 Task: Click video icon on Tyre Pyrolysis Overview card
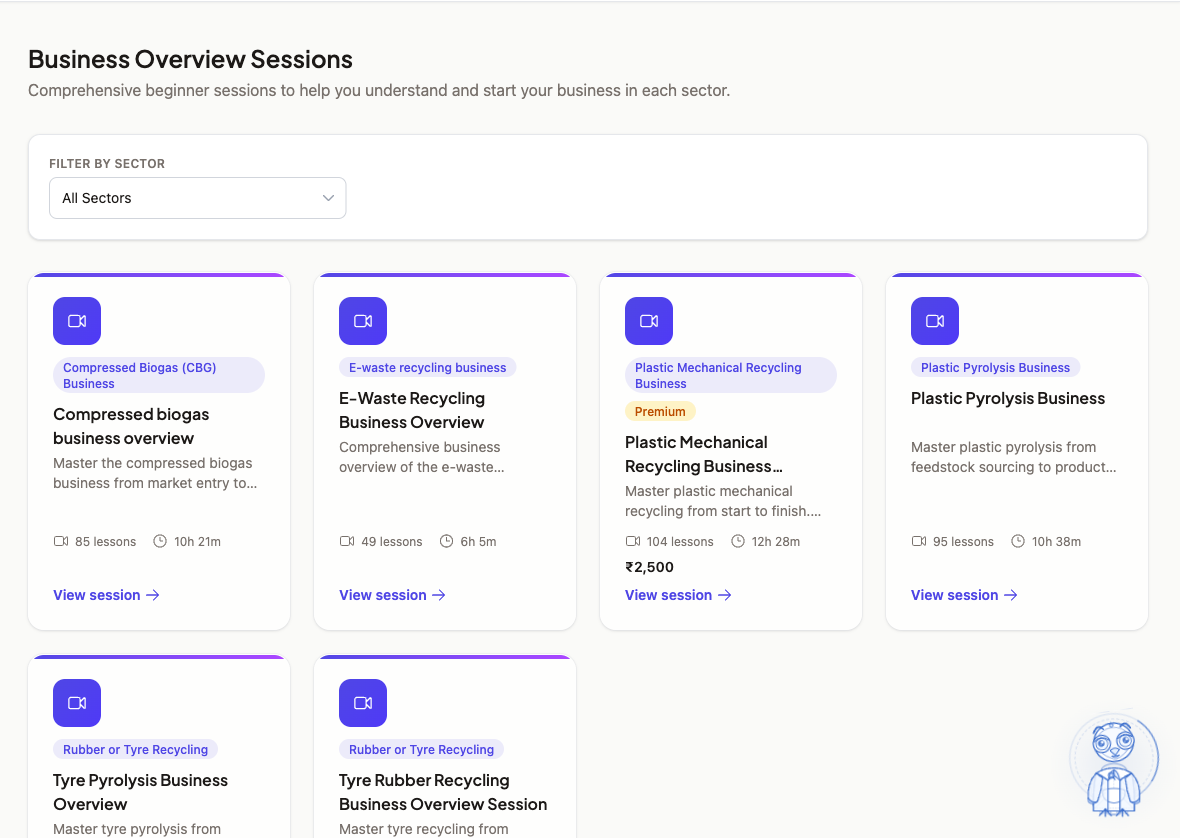[77, 703]
